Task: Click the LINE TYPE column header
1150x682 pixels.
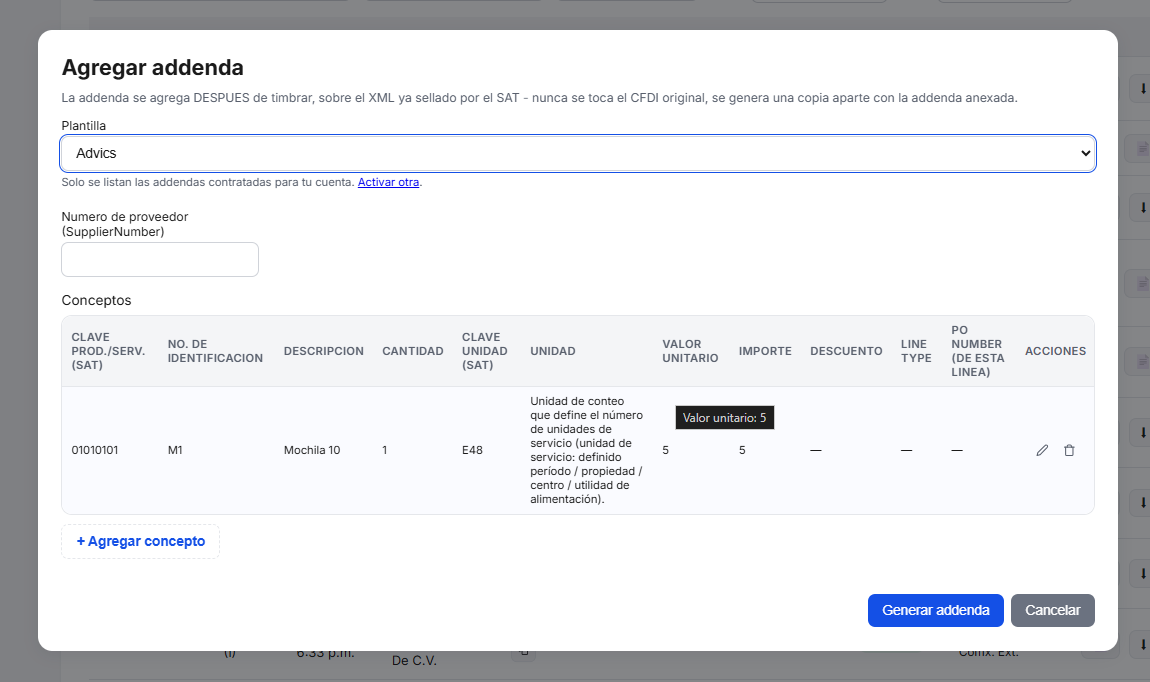Action: pyautogui.click(x=917, y=351)
